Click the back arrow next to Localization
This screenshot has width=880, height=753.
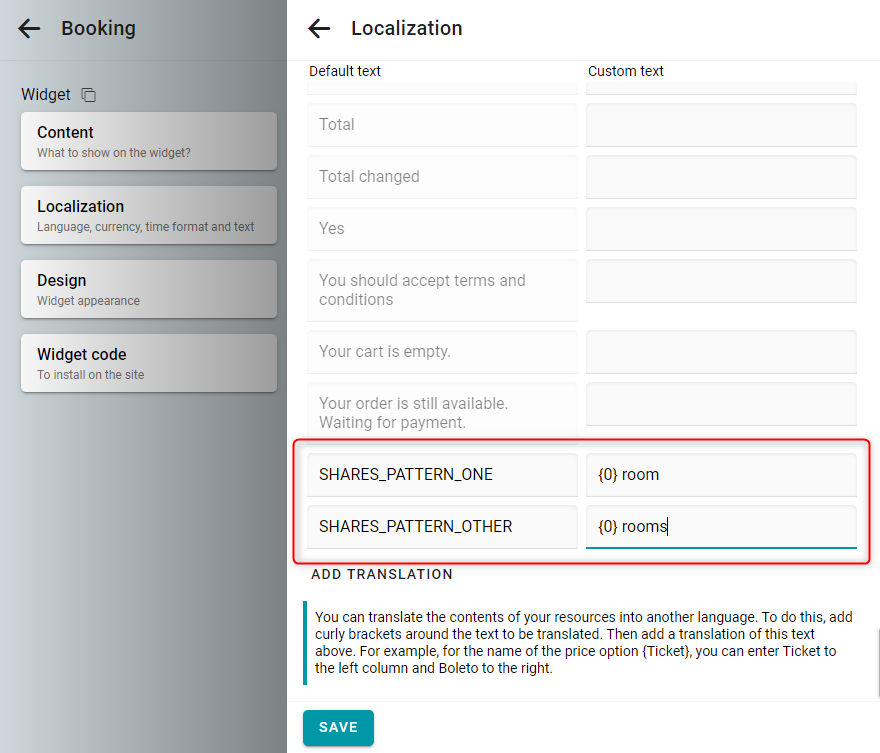[x=319, y=28]
